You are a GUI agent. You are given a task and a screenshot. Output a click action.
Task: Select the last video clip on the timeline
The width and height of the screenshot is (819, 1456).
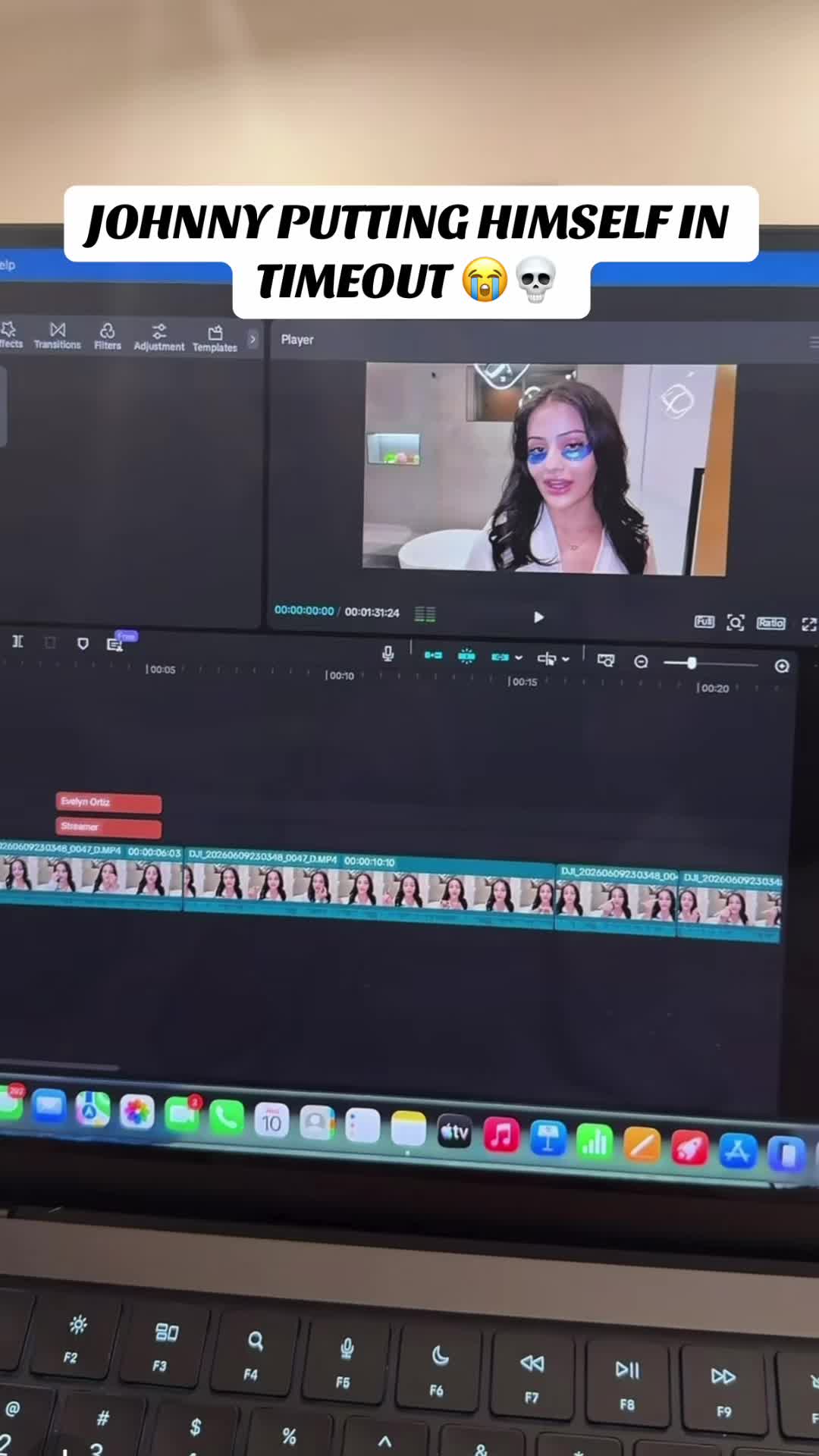[730, 907]
